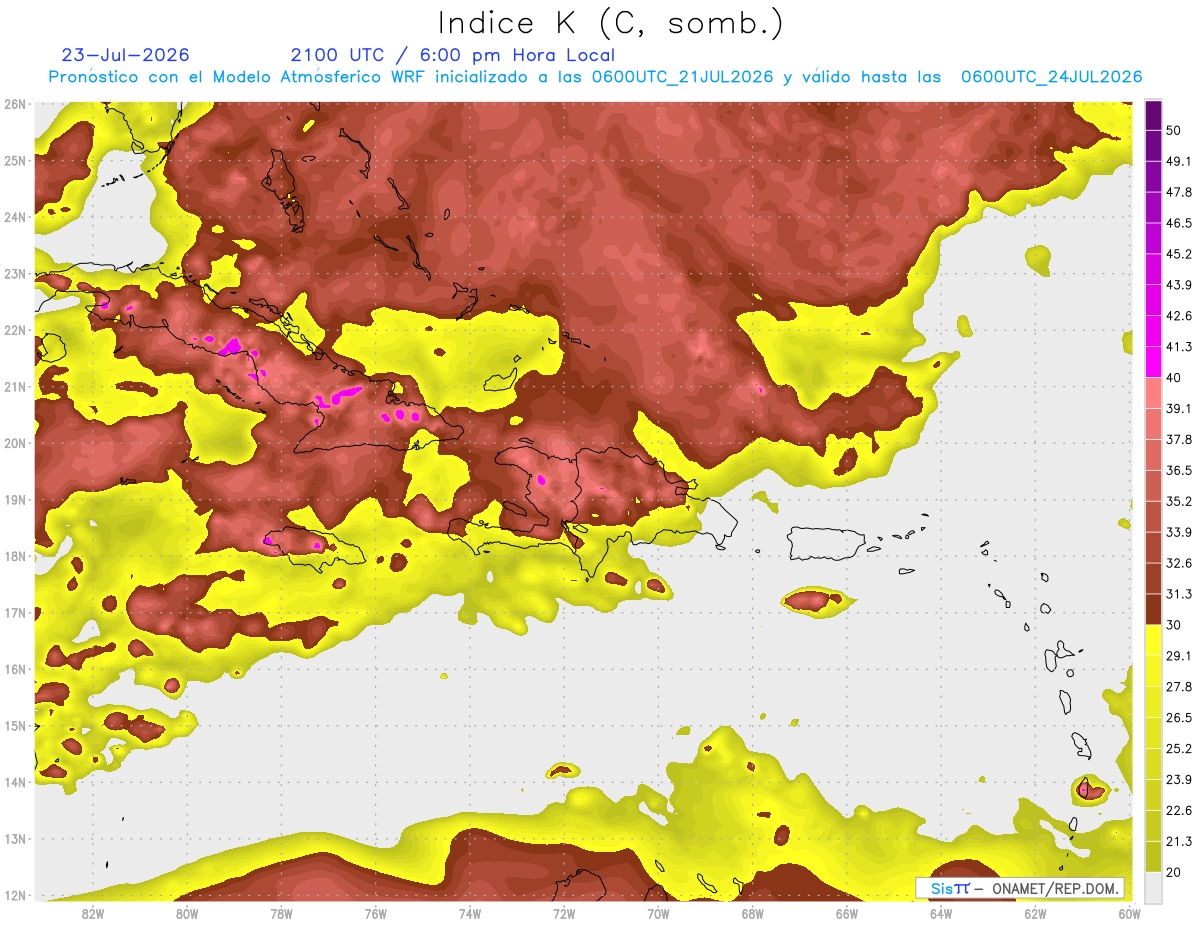Select the date label "23-Jul-2026"
This screenshot has height=927, width=1200.
125,55
